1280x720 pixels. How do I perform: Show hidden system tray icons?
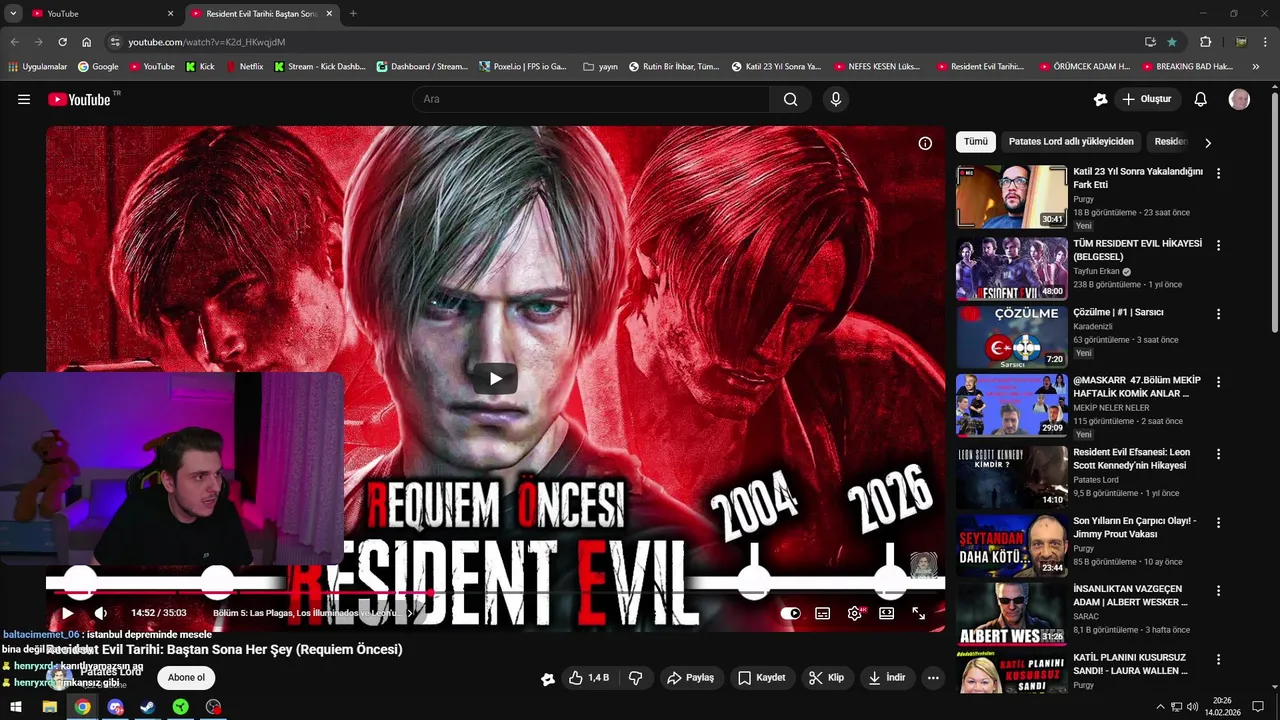(x=1160, y=707)
